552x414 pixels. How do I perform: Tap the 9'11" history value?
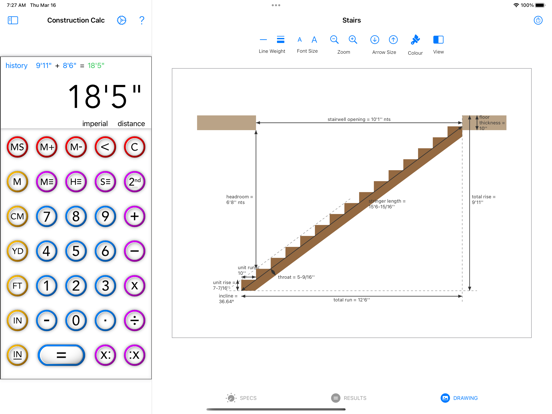pyautogui.click(x=44, y=65)
